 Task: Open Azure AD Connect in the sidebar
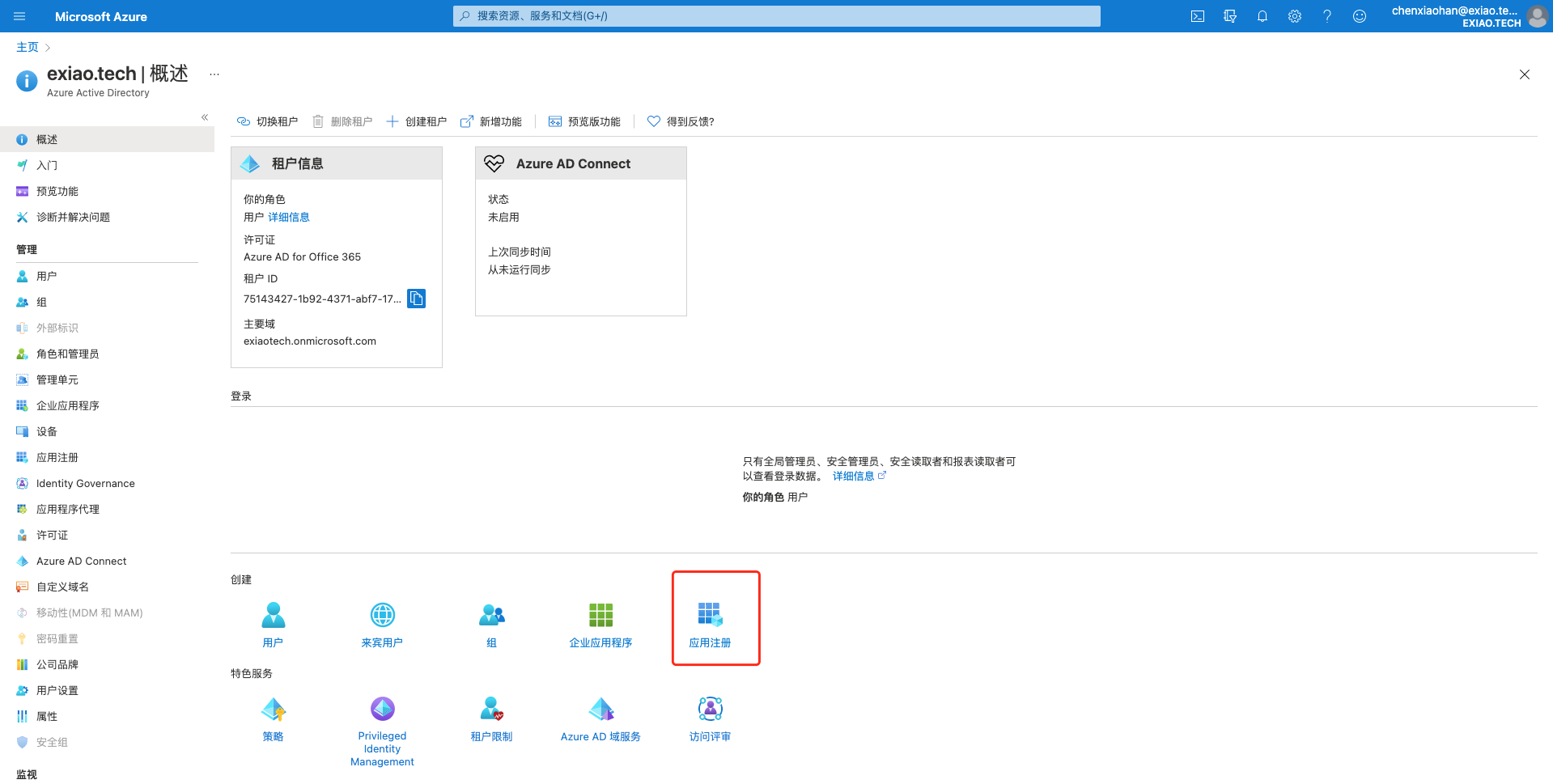click(107, 561)
